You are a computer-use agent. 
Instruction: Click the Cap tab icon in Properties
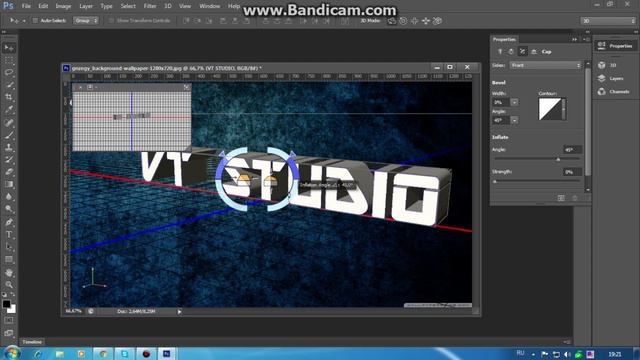point(522,51)
